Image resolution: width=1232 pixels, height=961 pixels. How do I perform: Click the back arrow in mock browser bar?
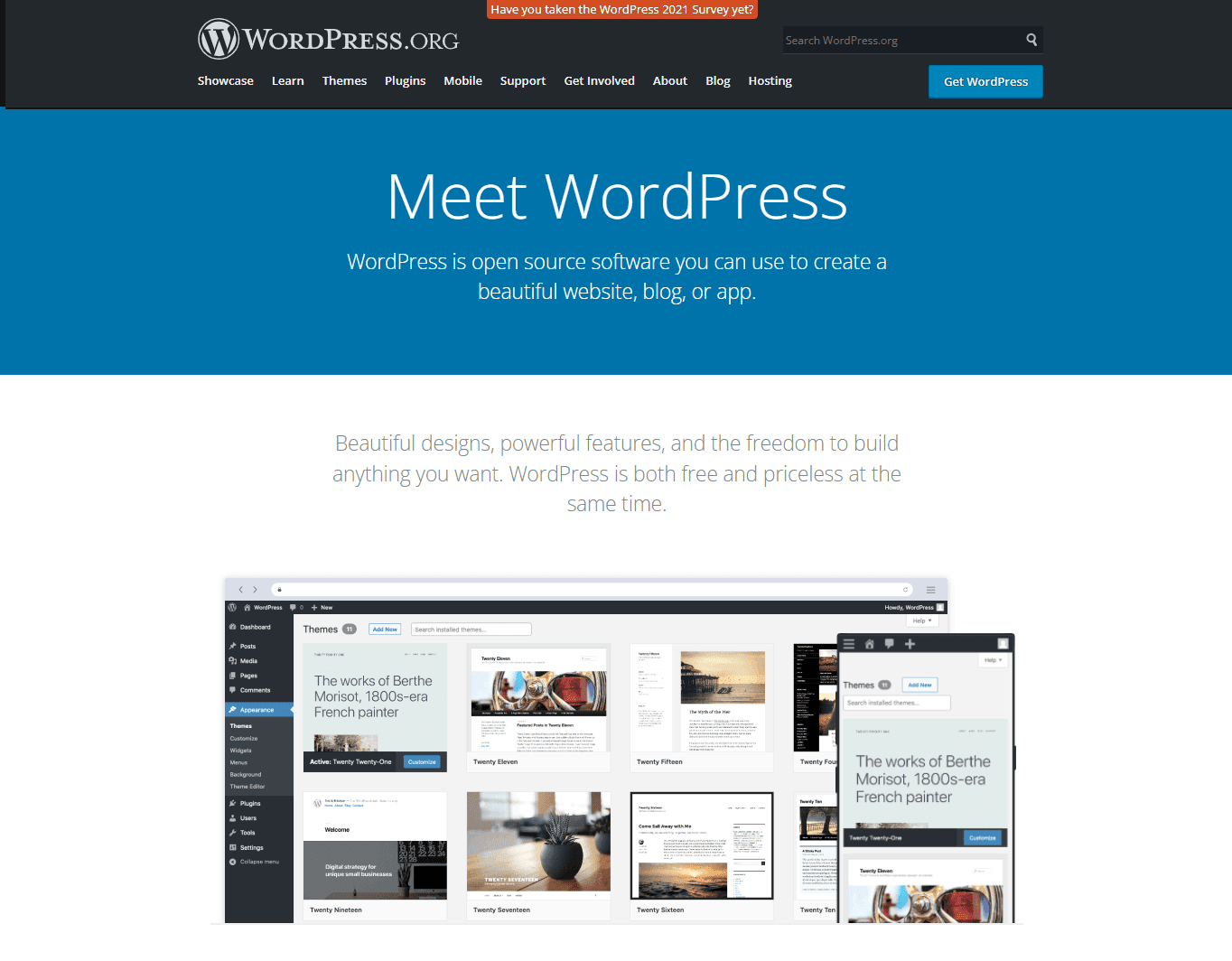coord(240,590)
